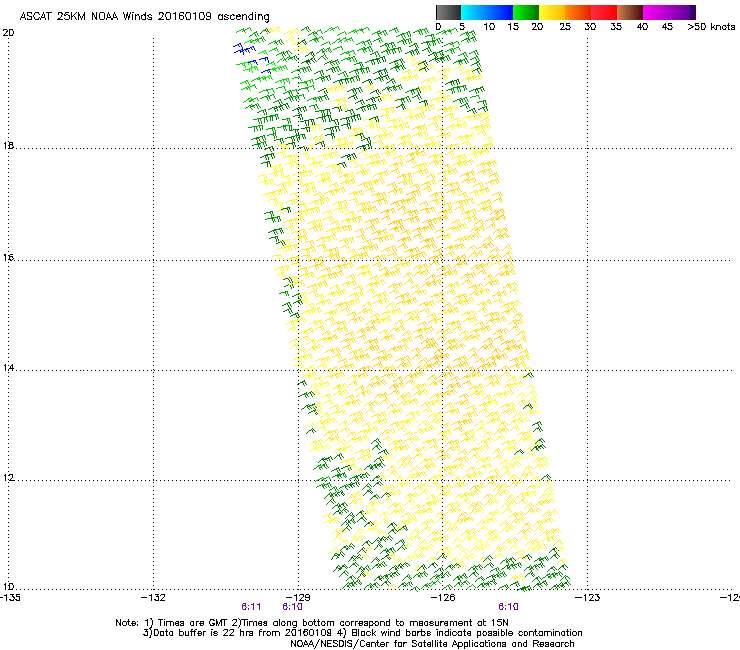The image size is (740, 650).
Task: Click the latitude axis label '16'
Action: [x=8, y=258]
